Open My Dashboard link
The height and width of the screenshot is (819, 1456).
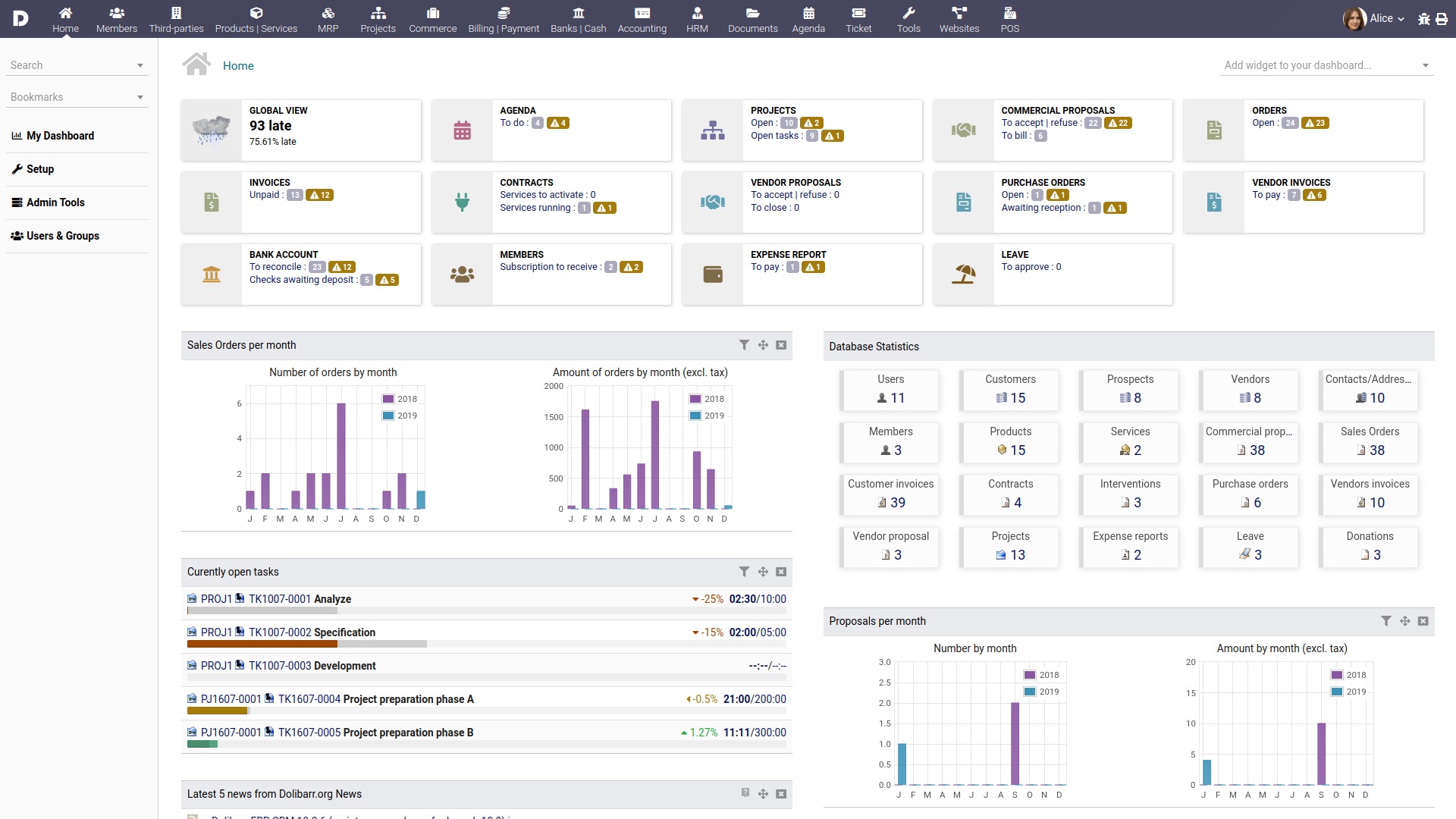(60, 135)
